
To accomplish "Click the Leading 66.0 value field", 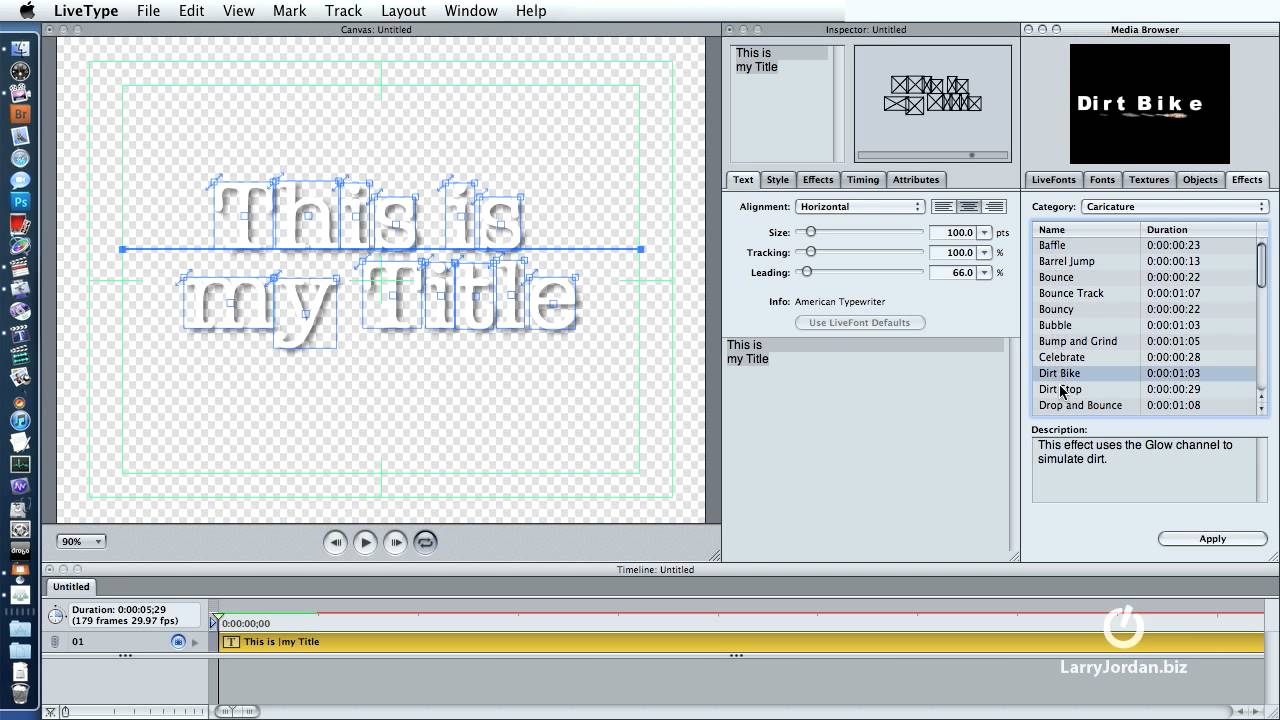I will click(x=953, y=272).
